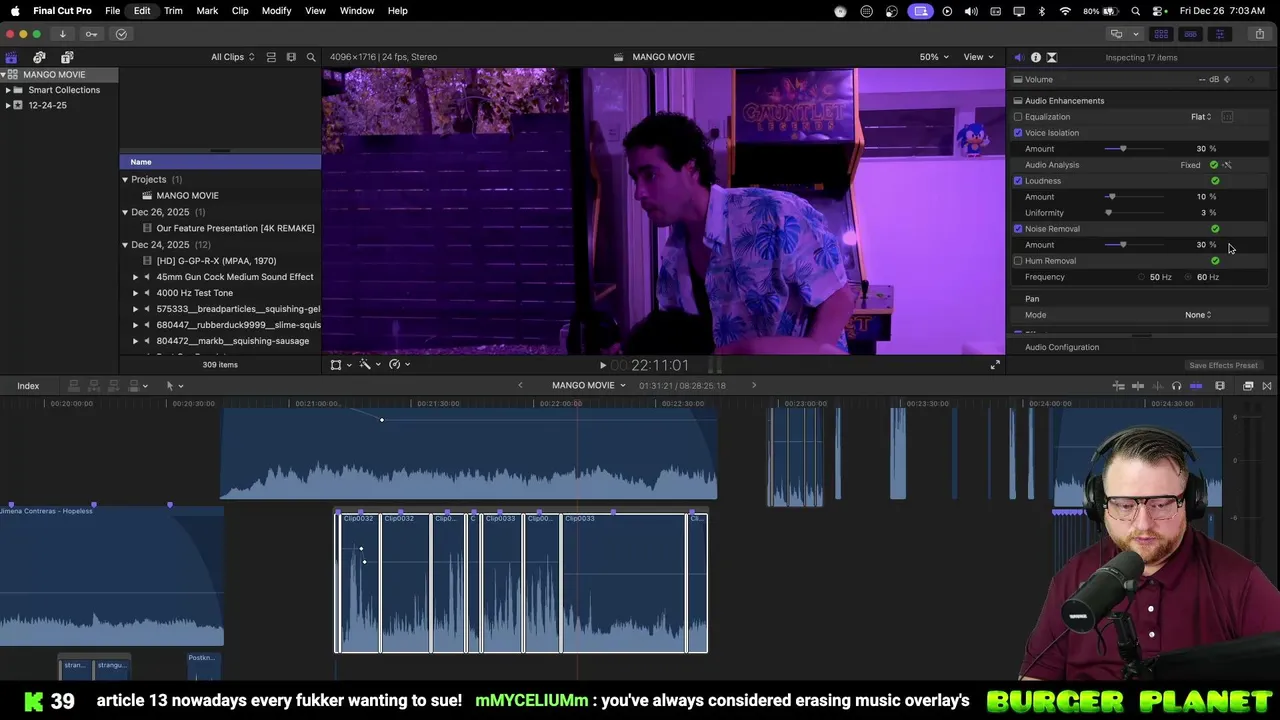
Task: Uncheck the Loudness checkbox
Action: click(1018, 181)
